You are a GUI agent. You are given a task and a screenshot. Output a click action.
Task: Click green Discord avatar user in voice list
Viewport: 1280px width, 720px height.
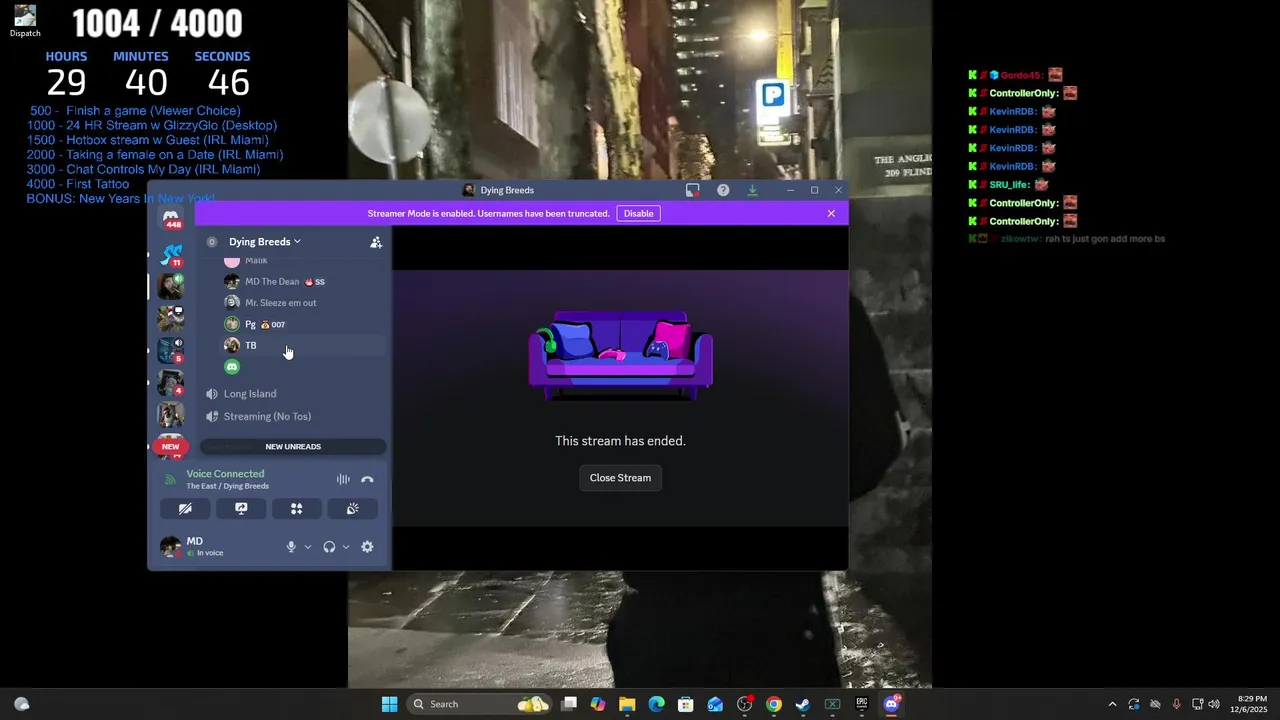(x=232, y=367)
